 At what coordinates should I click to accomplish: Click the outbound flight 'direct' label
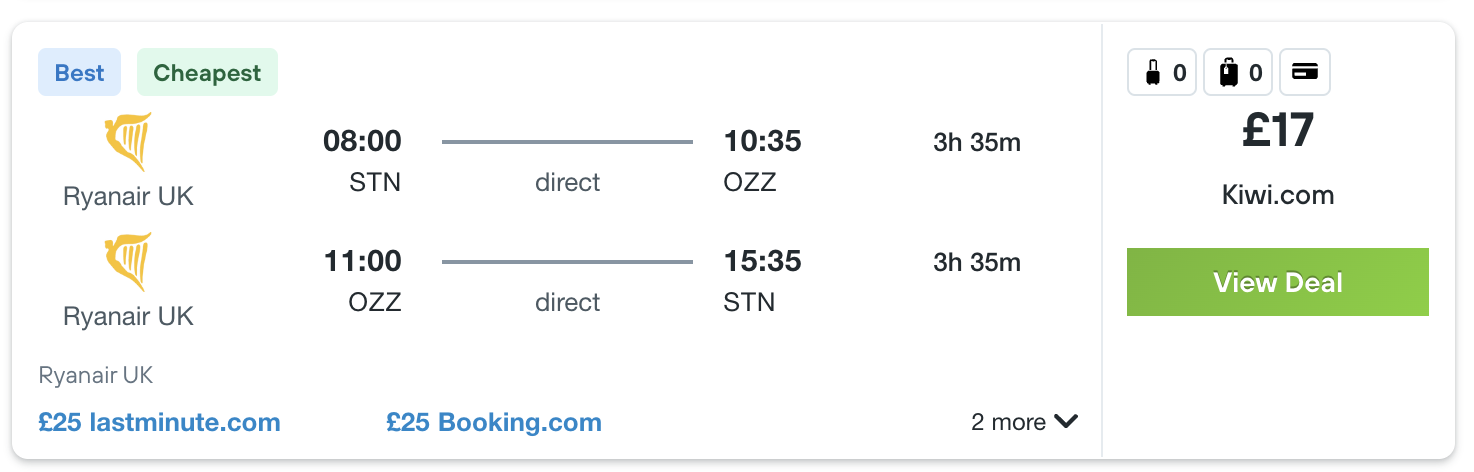pyautogui.click(x=568, y=183)
